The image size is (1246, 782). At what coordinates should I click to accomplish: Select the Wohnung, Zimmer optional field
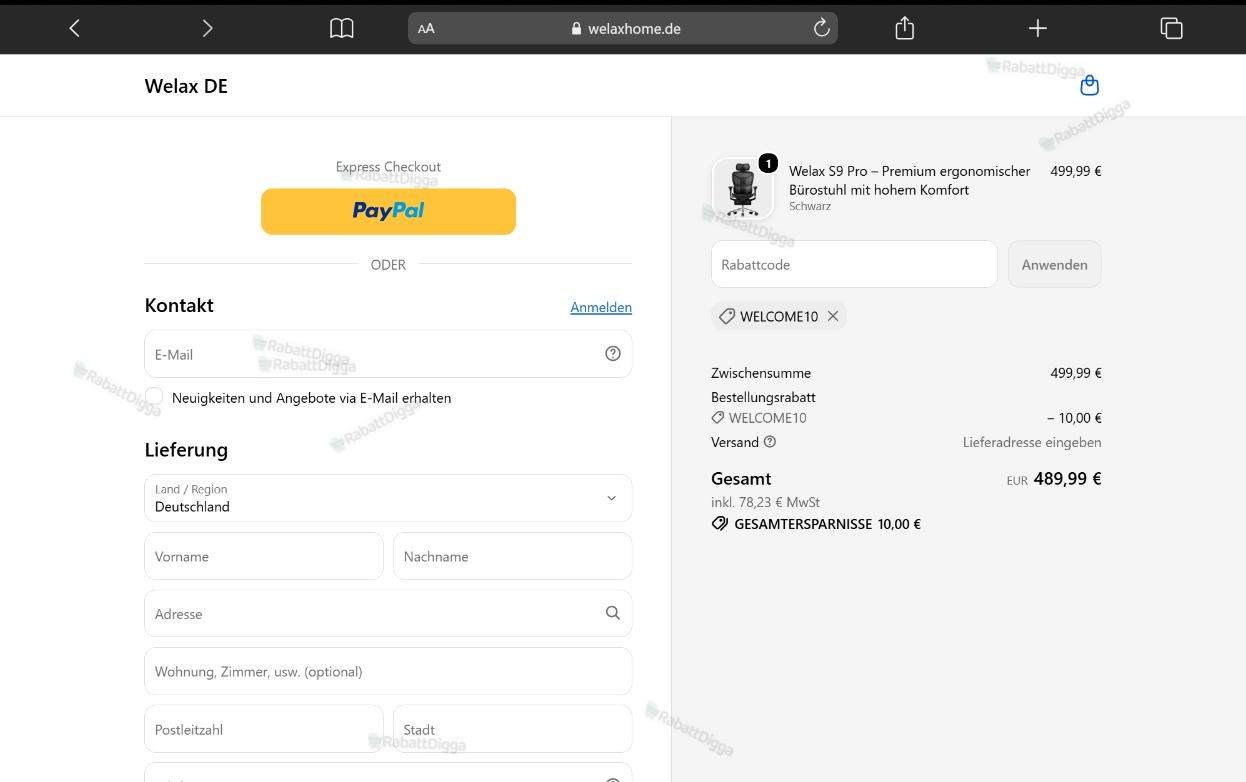[x=388, y=671]
